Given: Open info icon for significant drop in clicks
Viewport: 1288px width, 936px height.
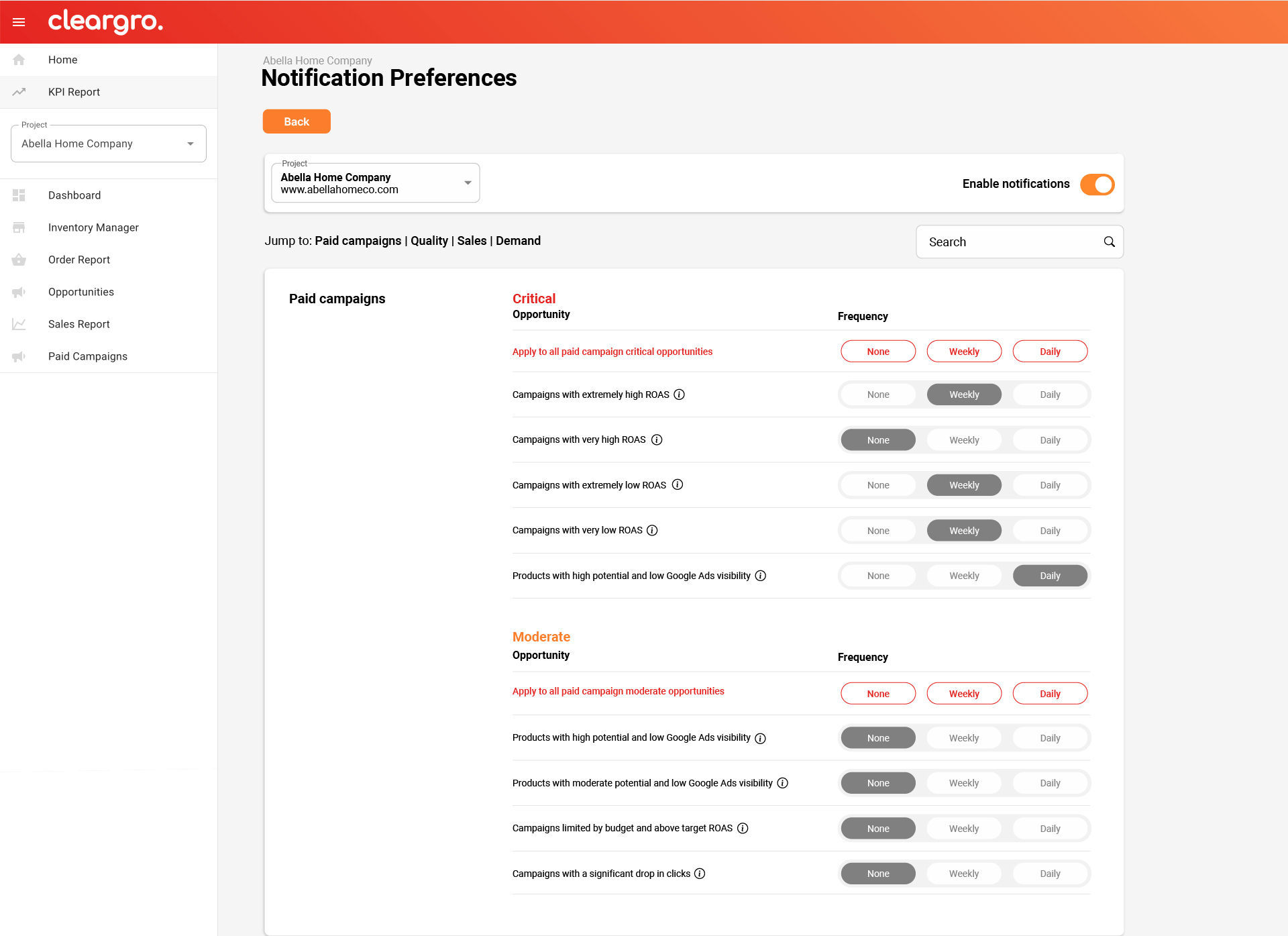Looking at the screenshot, I should tap(700, 874).
